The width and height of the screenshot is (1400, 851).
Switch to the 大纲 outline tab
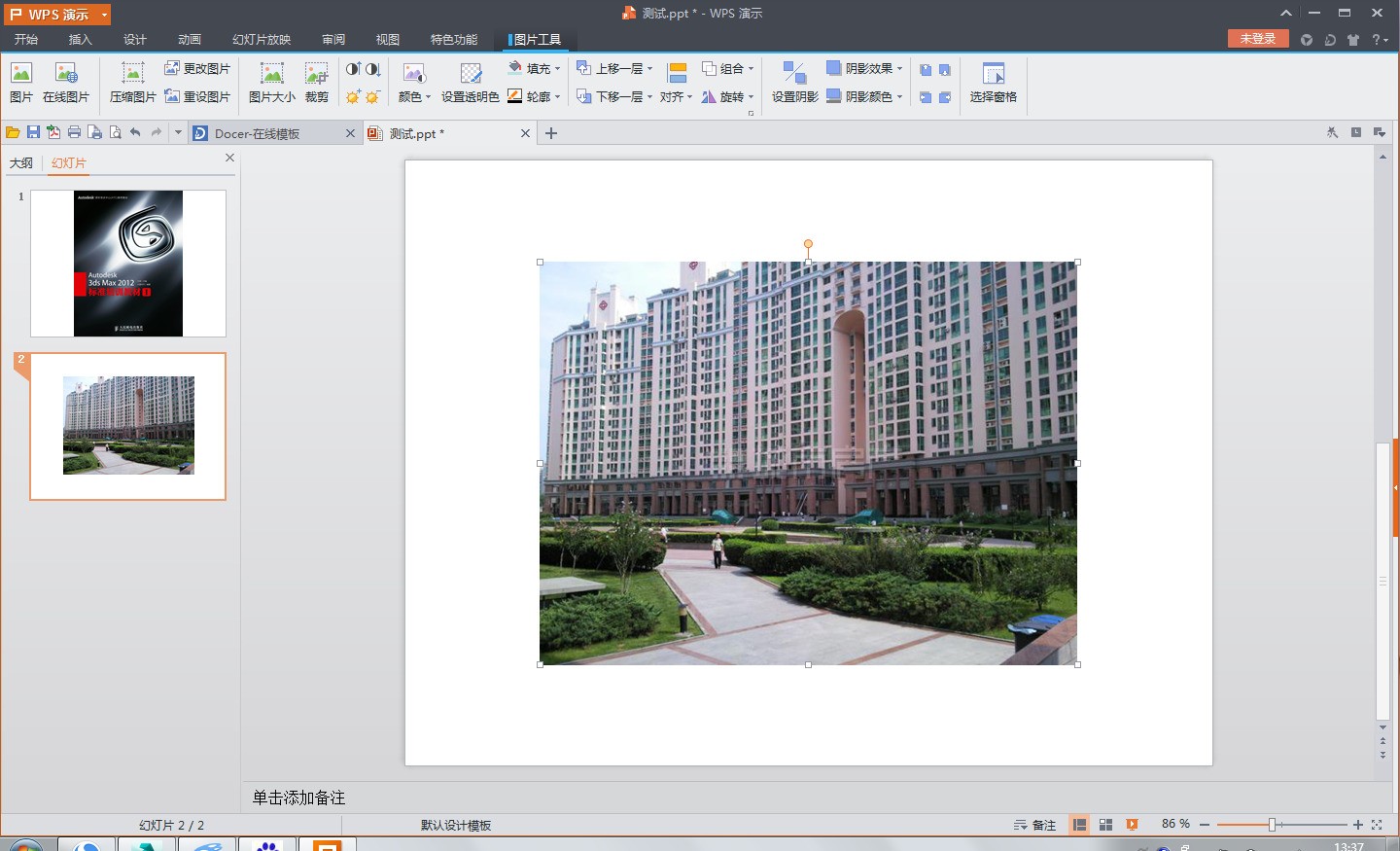click(21, 162)
